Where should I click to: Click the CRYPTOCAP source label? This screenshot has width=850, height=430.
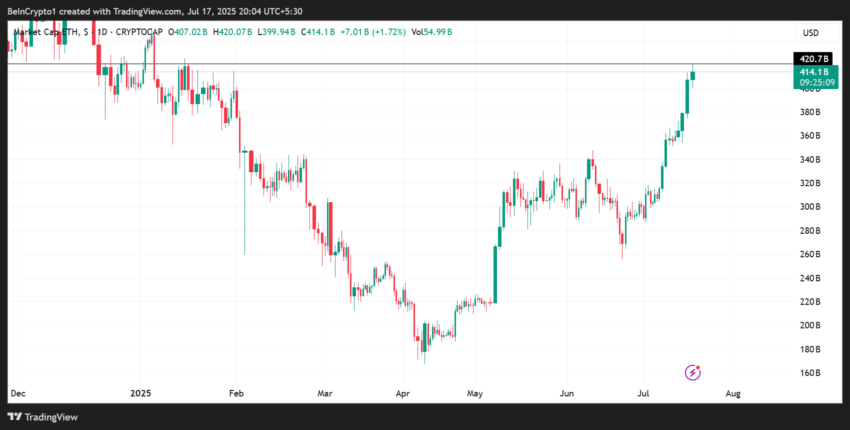pyautogui.click(x=137, y=32)
